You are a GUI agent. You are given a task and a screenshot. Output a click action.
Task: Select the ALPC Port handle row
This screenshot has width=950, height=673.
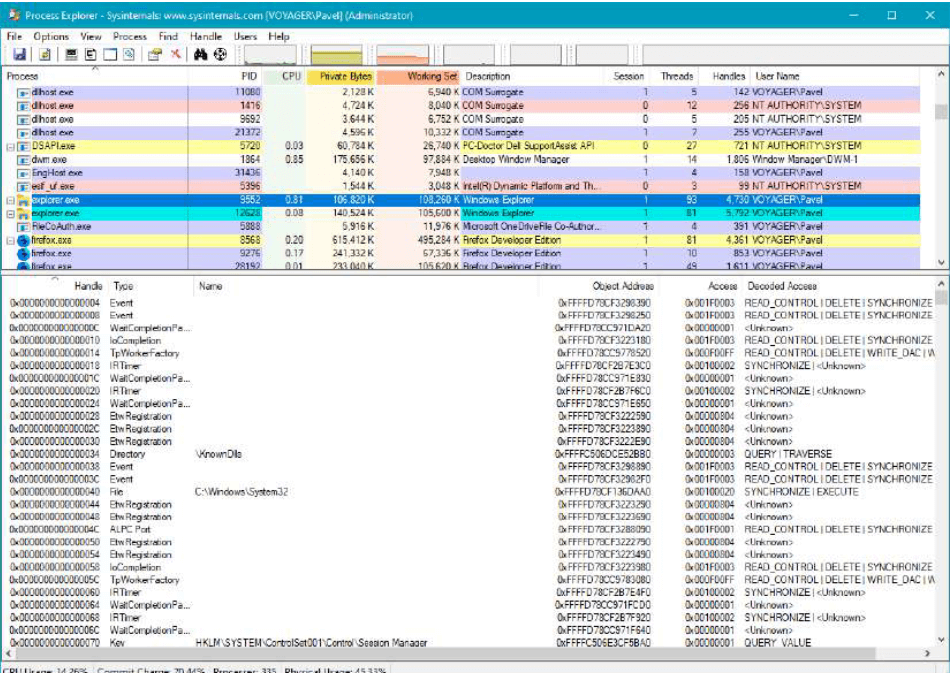coord(470,529)
